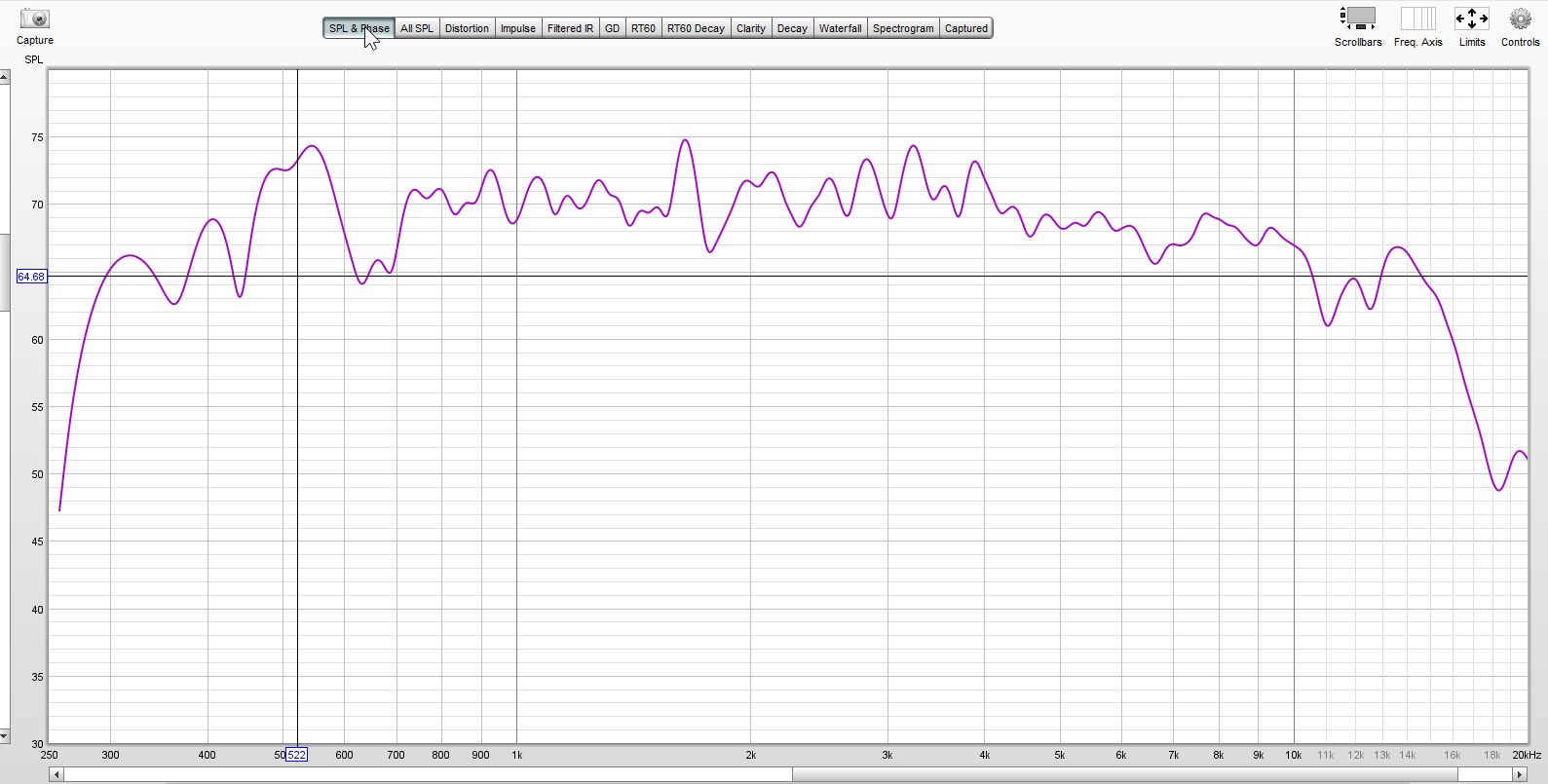Switch to the All SPL tab
The image size is (1548, 784).
coord(417,28)
